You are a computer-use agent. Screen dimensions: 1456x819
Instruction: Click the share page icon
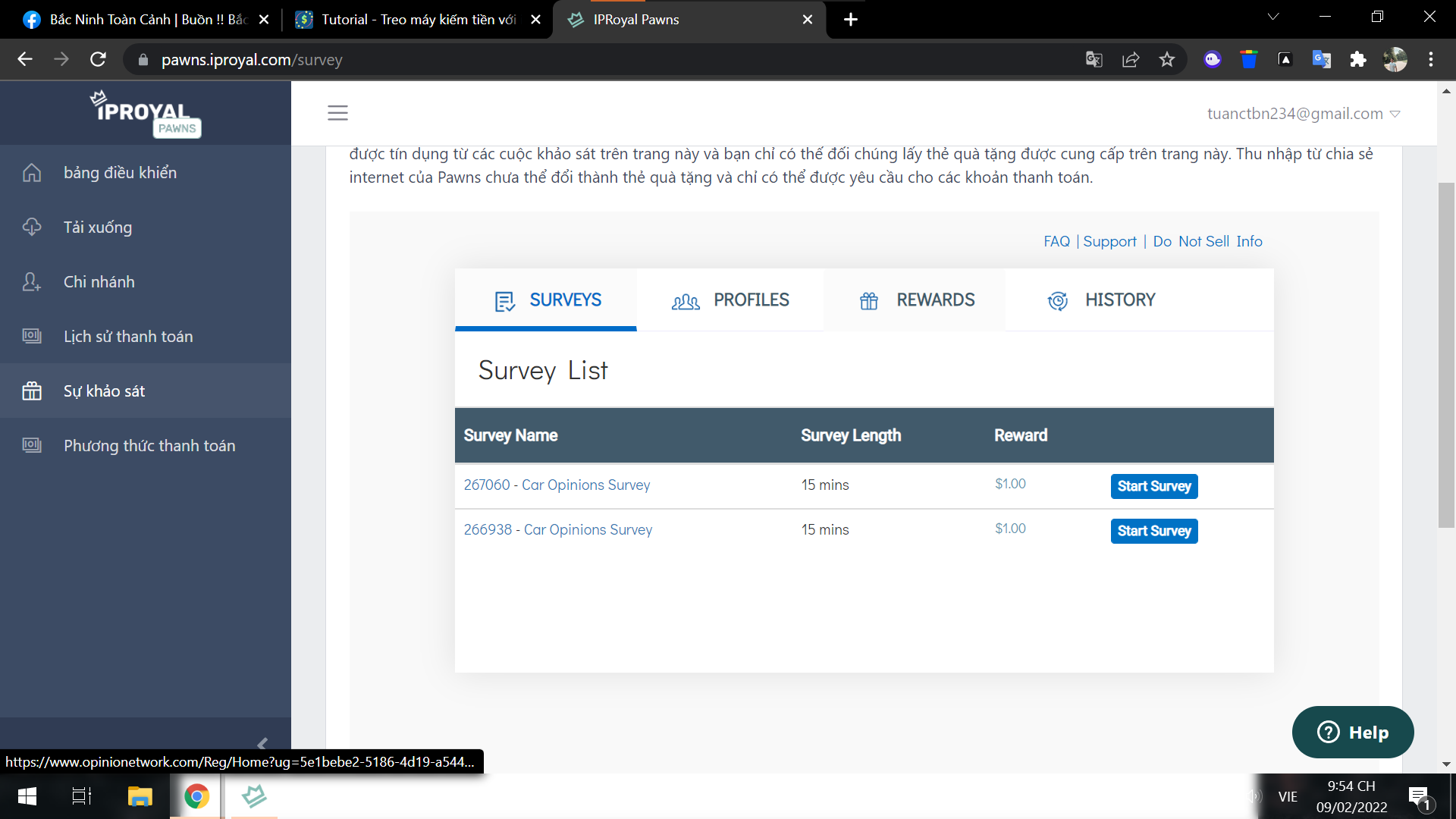1131,59
